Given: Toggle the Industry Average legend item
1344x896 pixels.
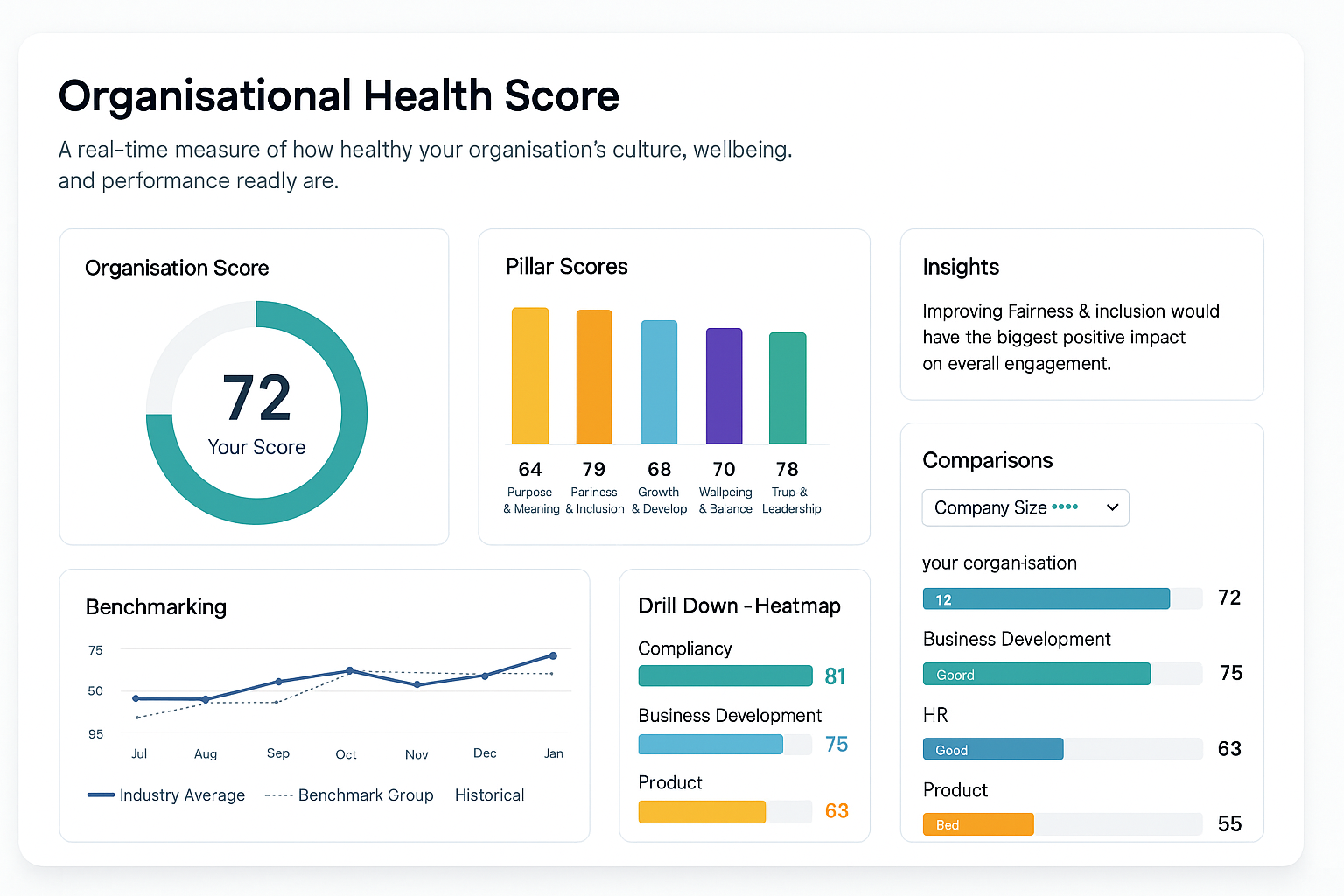Looking at the screenshot, I should (x=166, y=795).
